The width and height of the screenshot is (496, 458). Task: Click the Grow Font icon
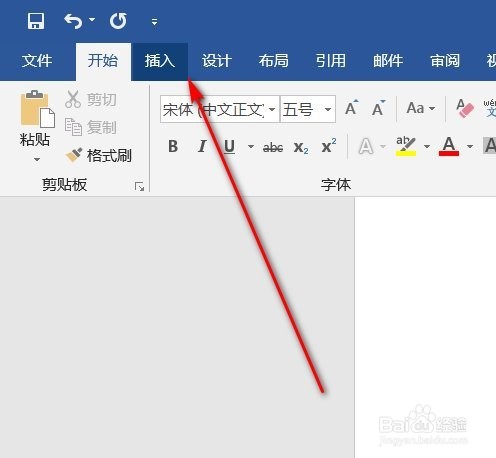pos(352,108)
